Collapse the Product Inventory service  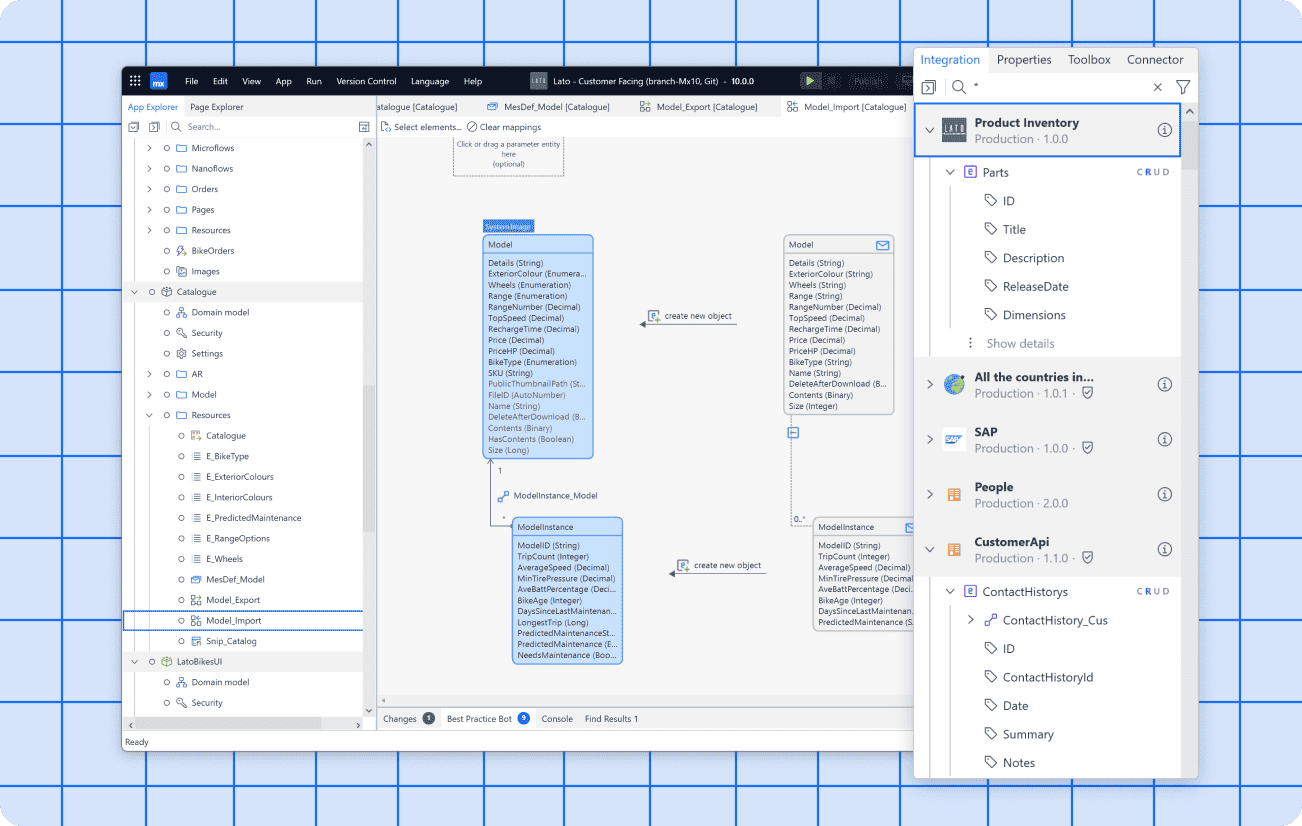coord(930,130)
